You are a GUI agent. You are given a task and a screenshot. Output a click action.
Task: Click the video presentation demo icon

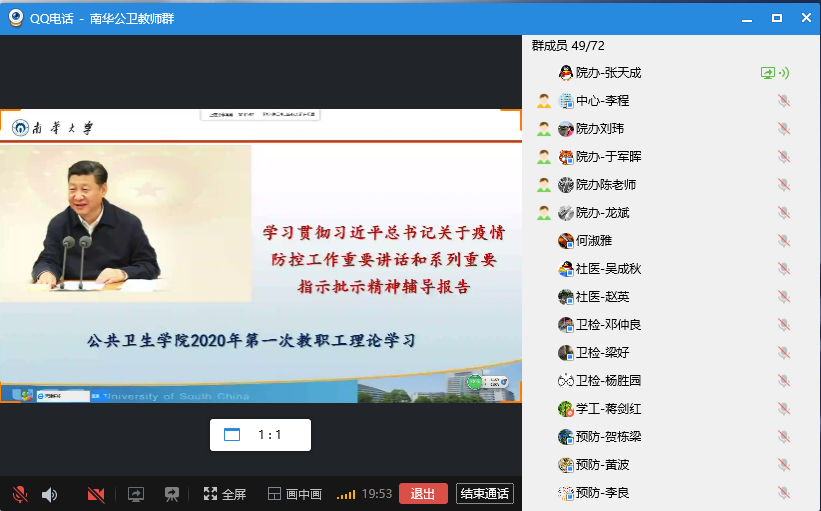coord(172,494)
